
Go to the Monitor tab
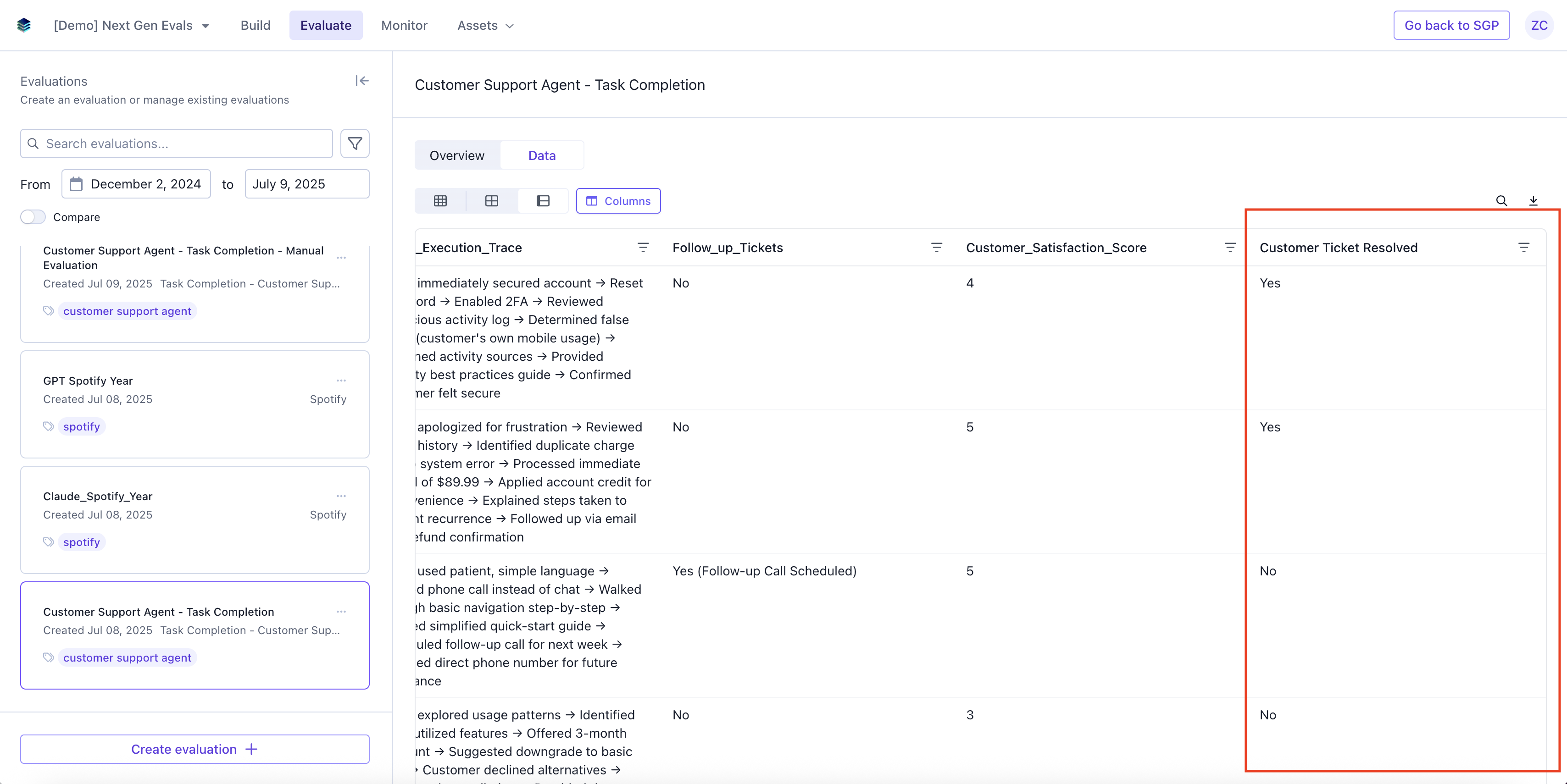click(x=405, y=26)
